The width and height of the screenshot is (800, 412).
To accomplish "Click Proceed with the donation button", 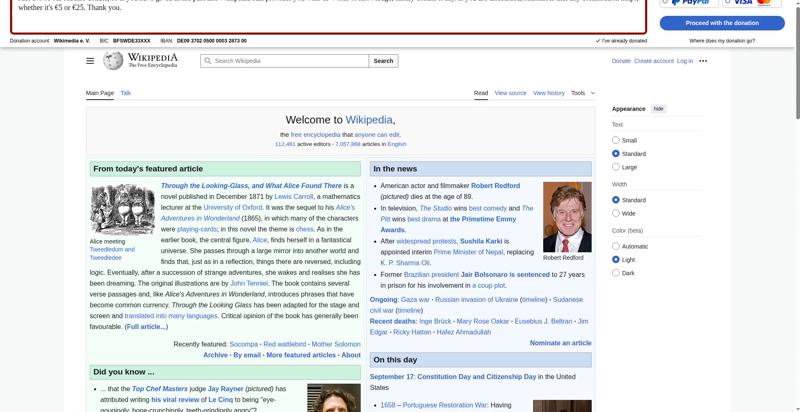I will [x=722, y=23].
